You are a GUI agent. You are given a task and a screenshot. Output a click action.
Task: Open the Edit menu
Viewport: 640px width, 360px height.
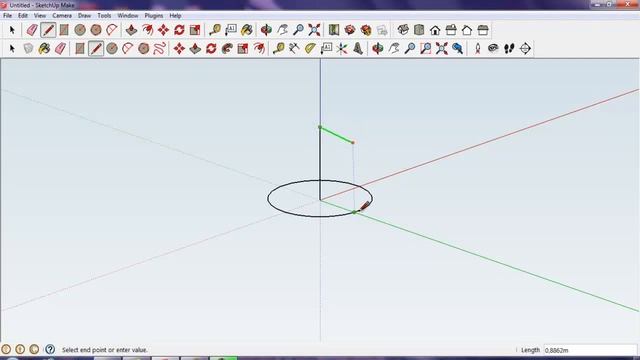tap(23, 16)
